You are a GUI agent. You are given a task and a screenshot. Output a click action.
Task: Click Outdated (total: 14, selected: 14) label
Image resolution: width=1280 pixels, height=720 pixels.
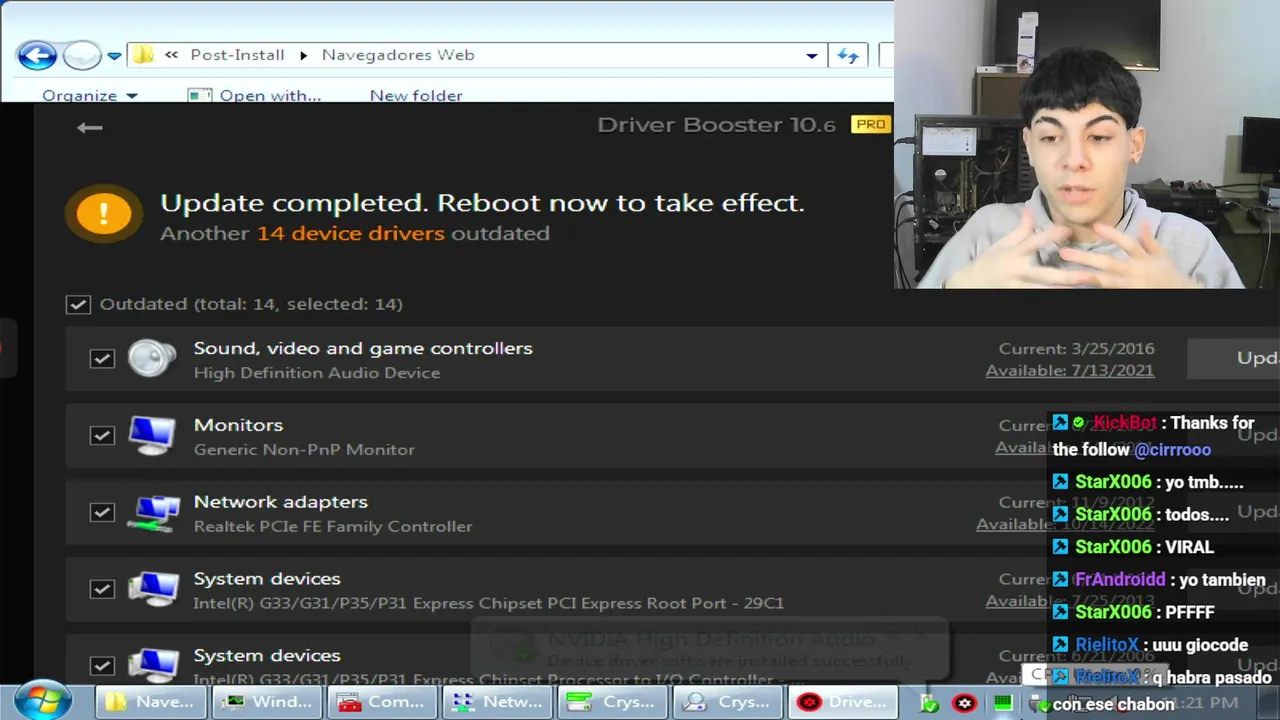251,304
